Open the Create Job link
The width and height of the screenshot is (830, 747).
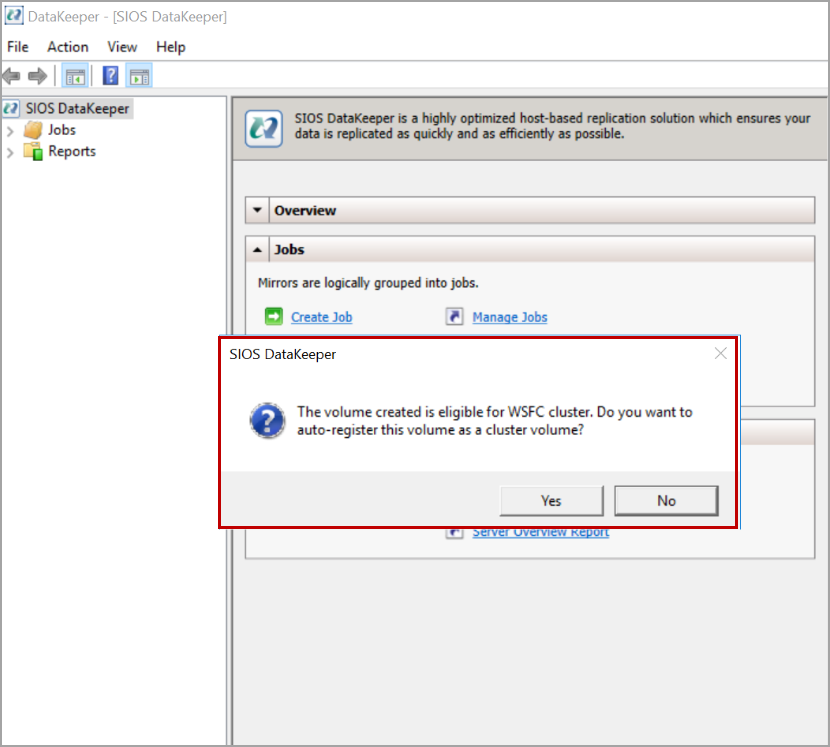[x=321, y=317]
